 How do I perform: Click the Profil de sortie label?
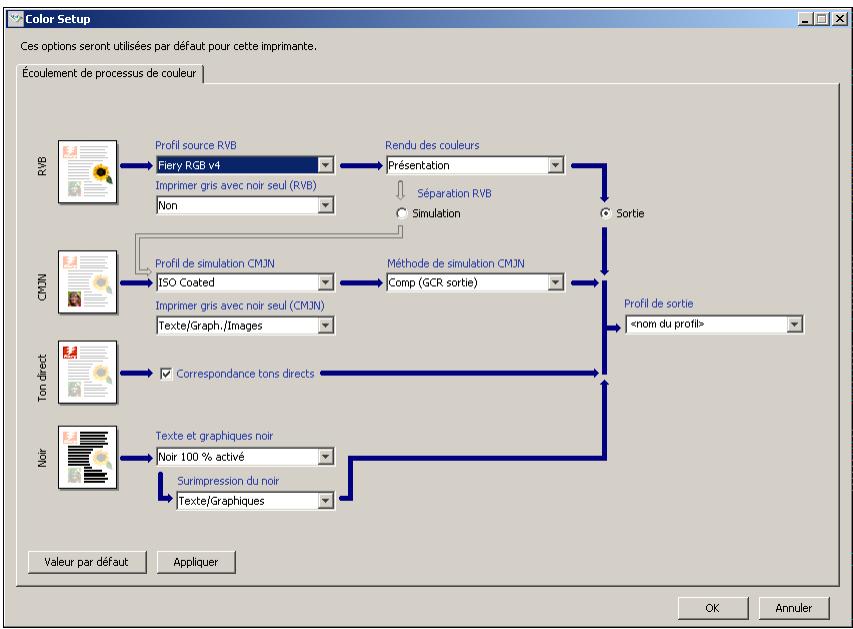tap(659, 304)
